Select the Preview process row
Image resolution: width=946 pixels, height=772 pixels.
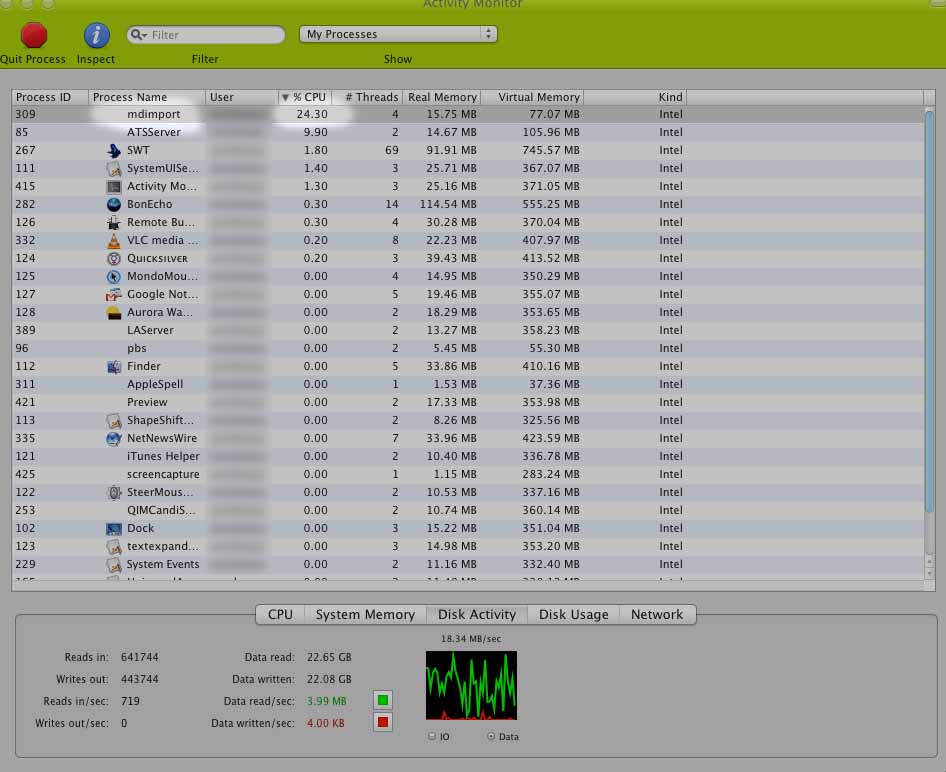(468, 402)
